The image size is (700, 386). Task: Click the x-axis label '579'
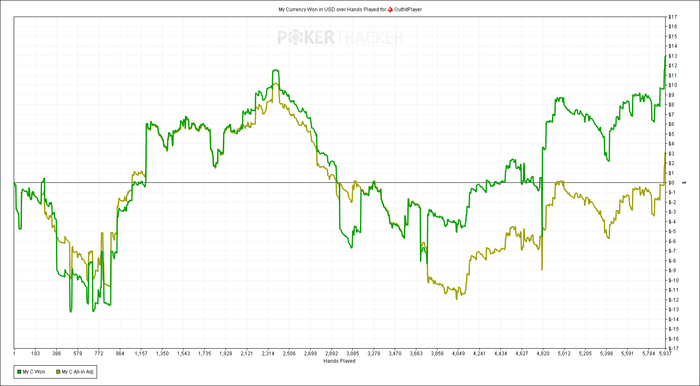coord(78,353)
